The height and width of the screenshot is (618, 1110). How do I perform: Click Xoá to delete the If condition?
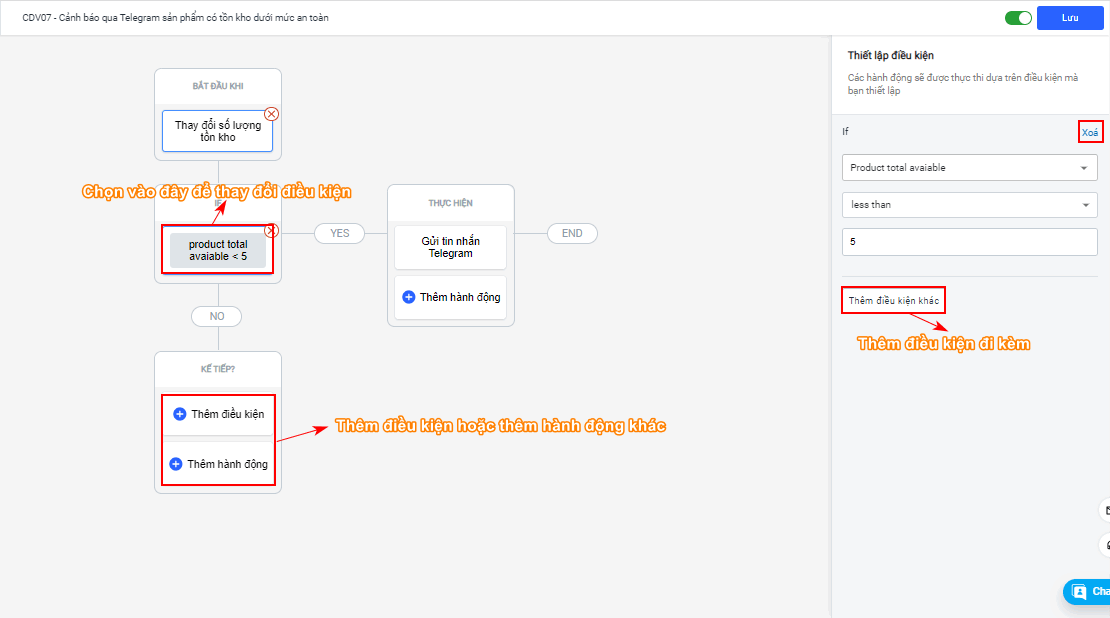[x=1089, y=132]
